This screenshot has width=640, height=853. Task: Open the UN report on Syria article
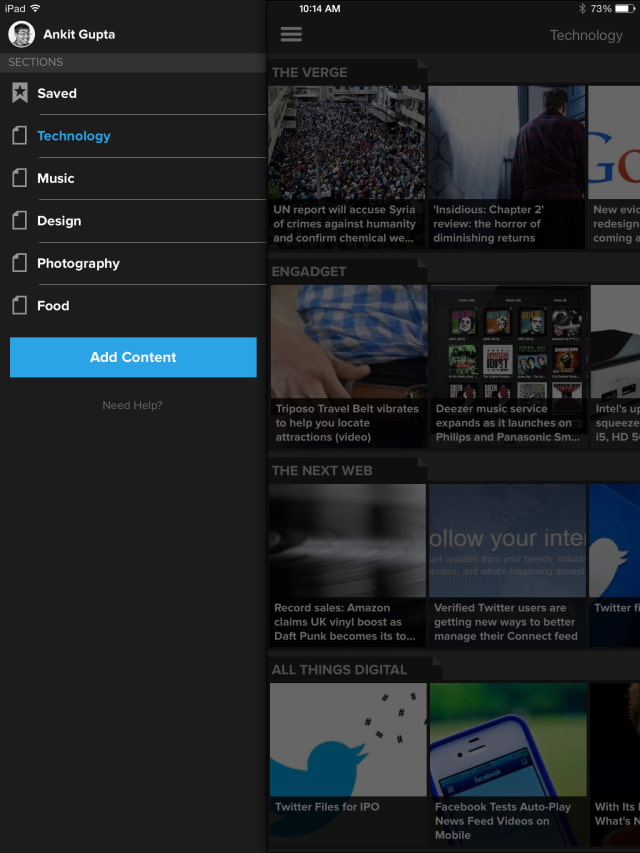click(x=347, y=167)
